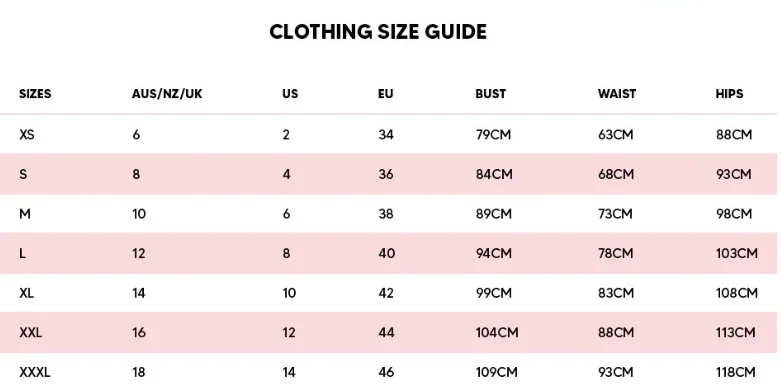The height and width of the screenshot is (392, 781).
Task: Click the S size row label
Action: (23, 174)
